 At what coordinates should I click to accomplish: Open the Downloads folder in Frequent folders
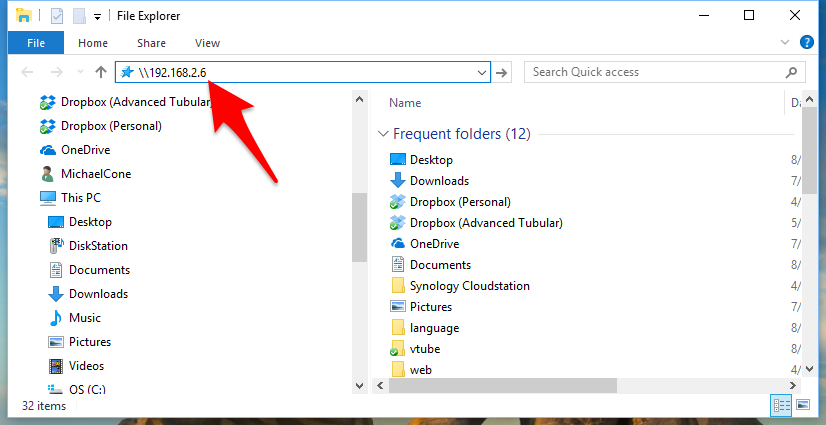pyautogui.click(x=438, y=181)
